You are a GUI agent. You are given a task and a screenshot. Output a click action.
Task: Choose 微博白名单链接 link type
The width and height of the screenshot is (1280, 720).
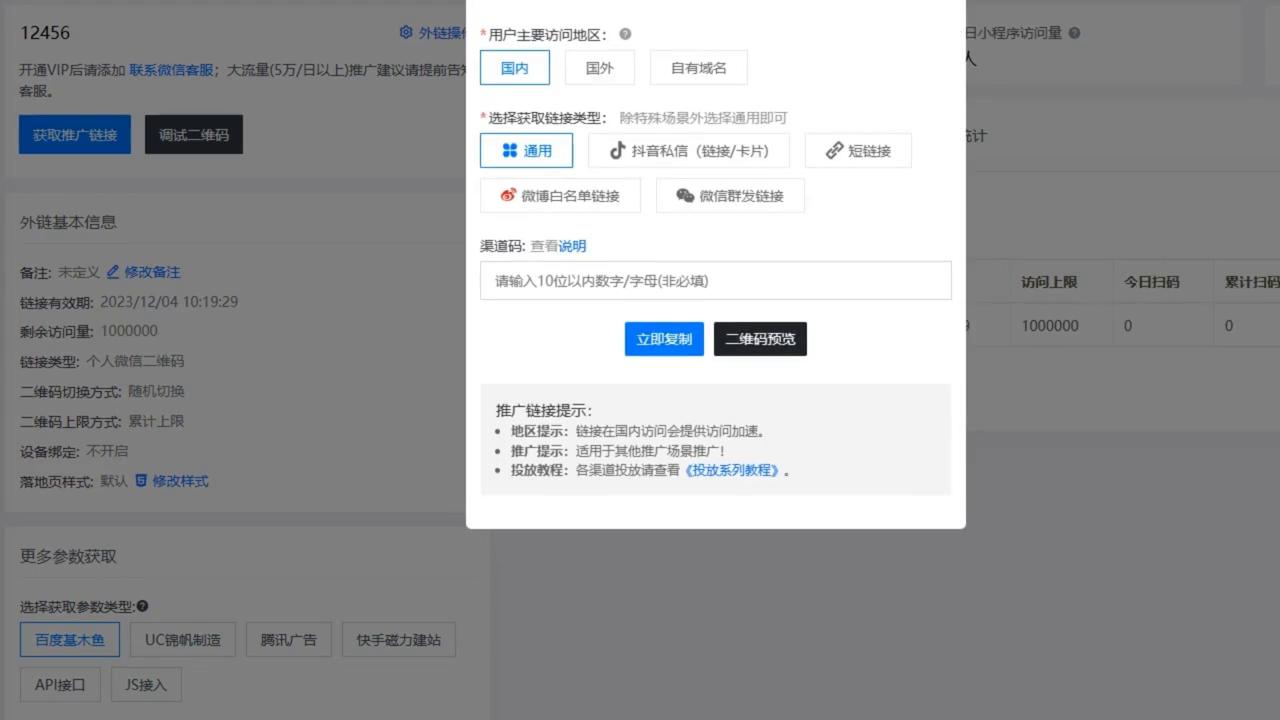[x=560, y=196]
